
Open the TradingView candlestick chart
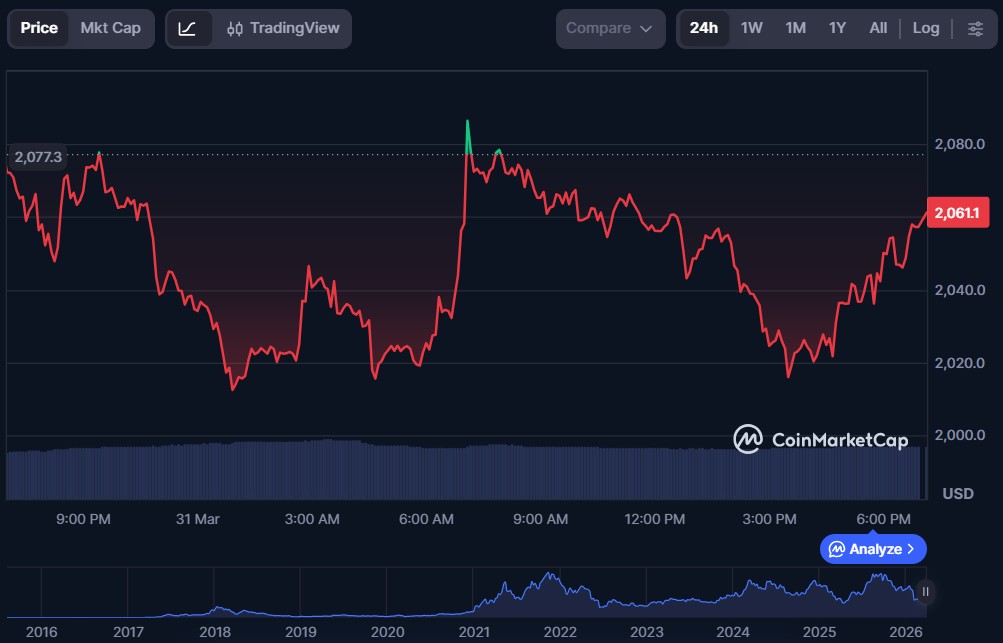pyautogui.click(x=282, y=29)
